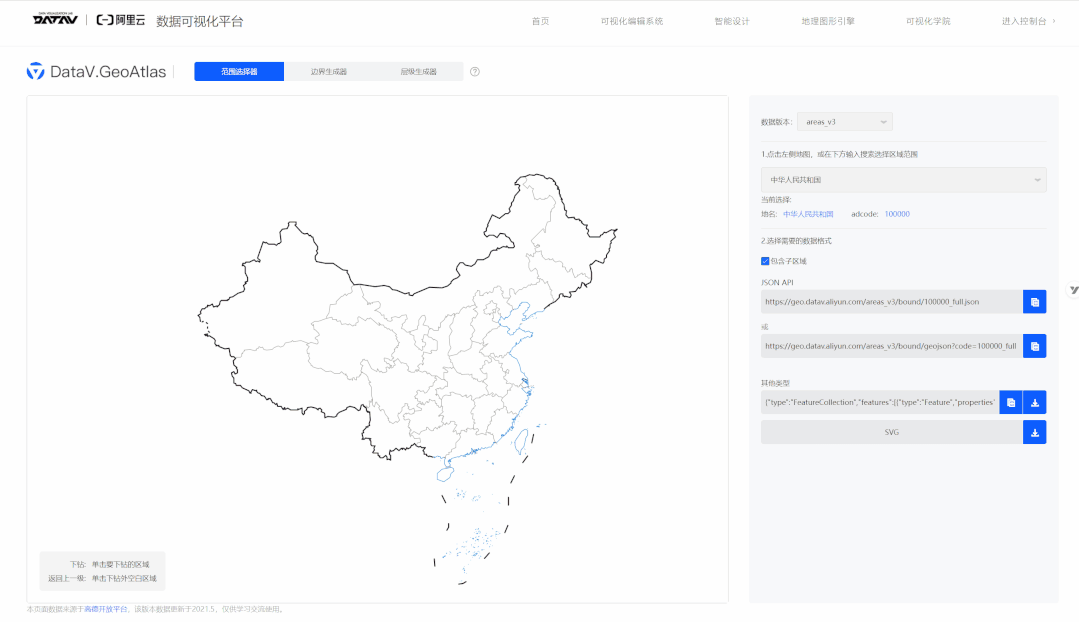Expand the region search combo box chevron
The image size is (1079, 622).
click(1035, 180)
